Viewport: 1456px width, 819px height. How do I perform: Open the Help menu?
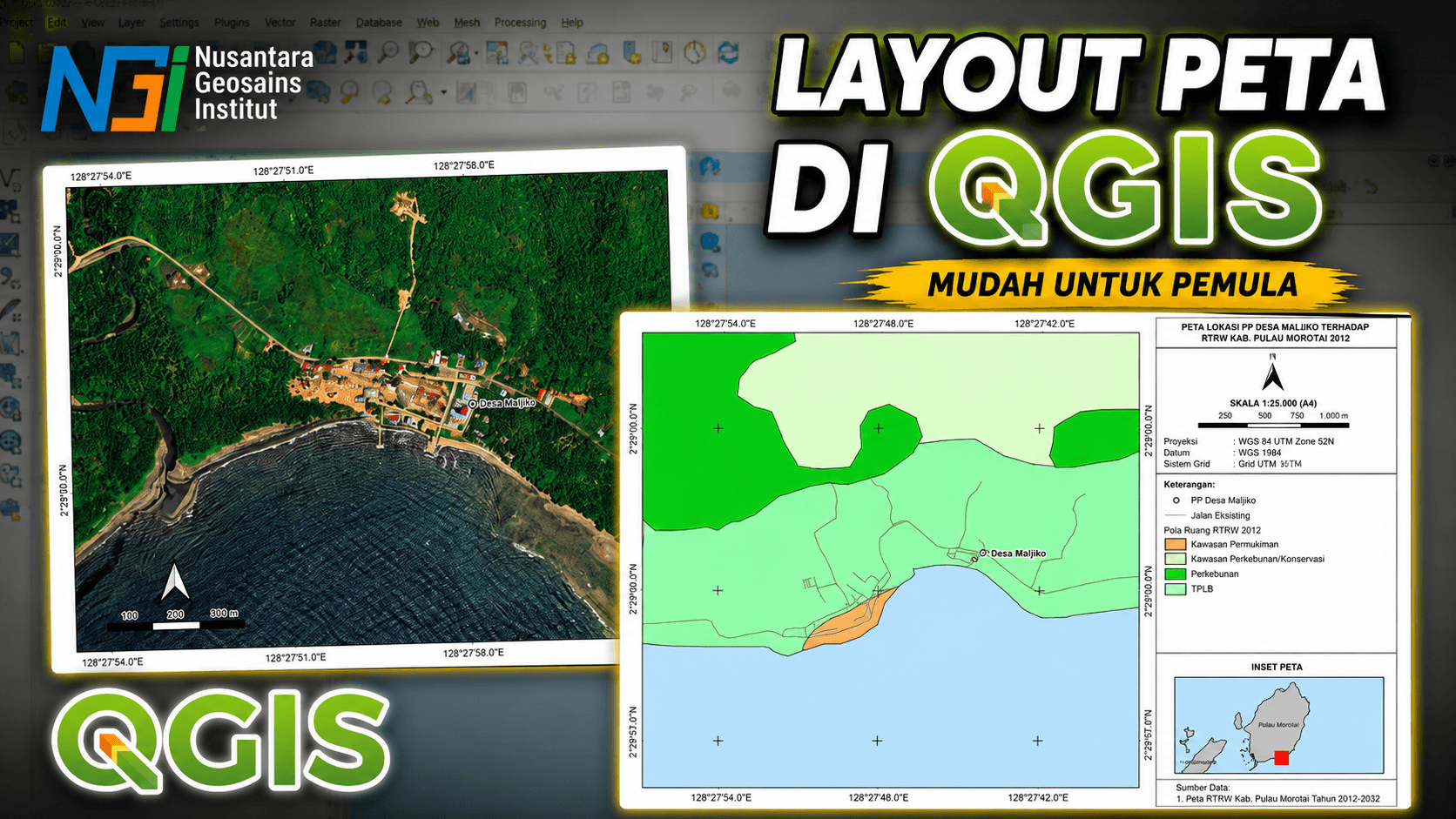point(572,22)
